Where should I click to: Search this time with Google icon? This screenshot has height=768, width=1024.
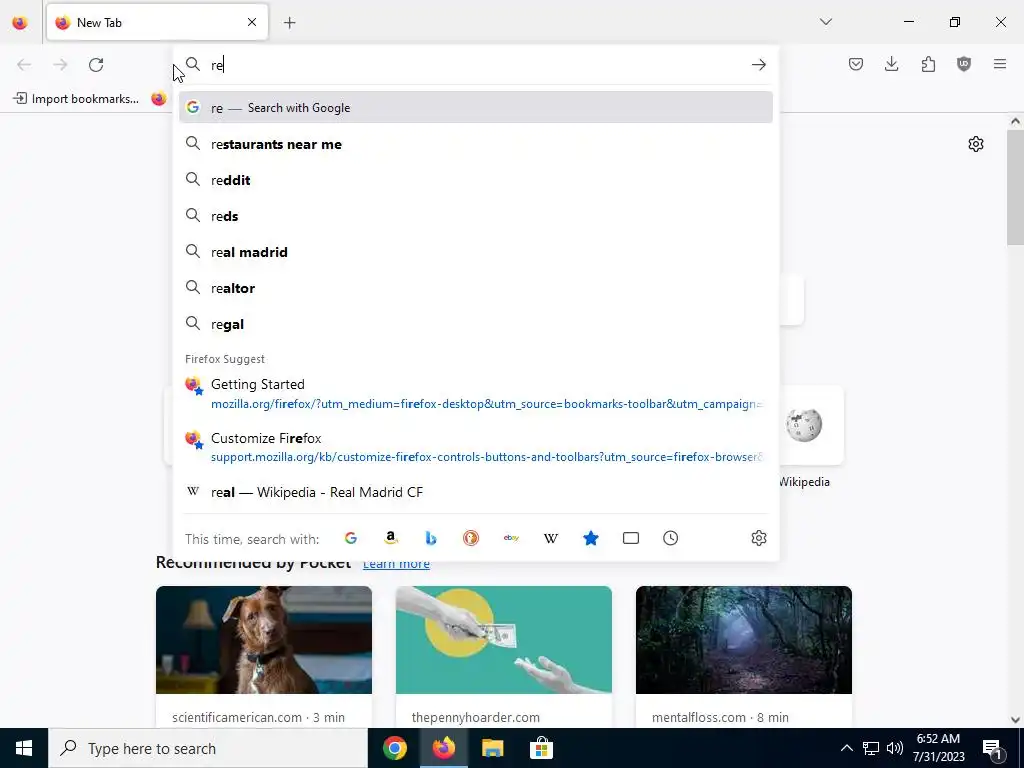click(x=351, y=538)
